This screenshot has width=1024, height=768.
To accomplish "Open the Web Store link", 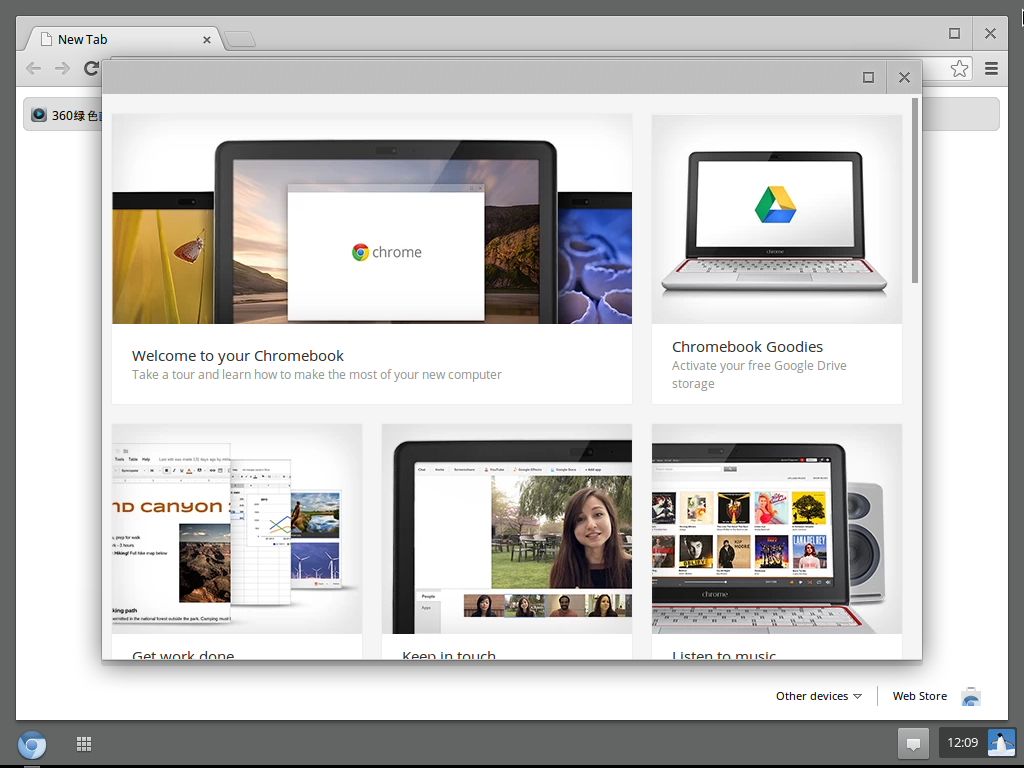I will (x=919, y=696).
